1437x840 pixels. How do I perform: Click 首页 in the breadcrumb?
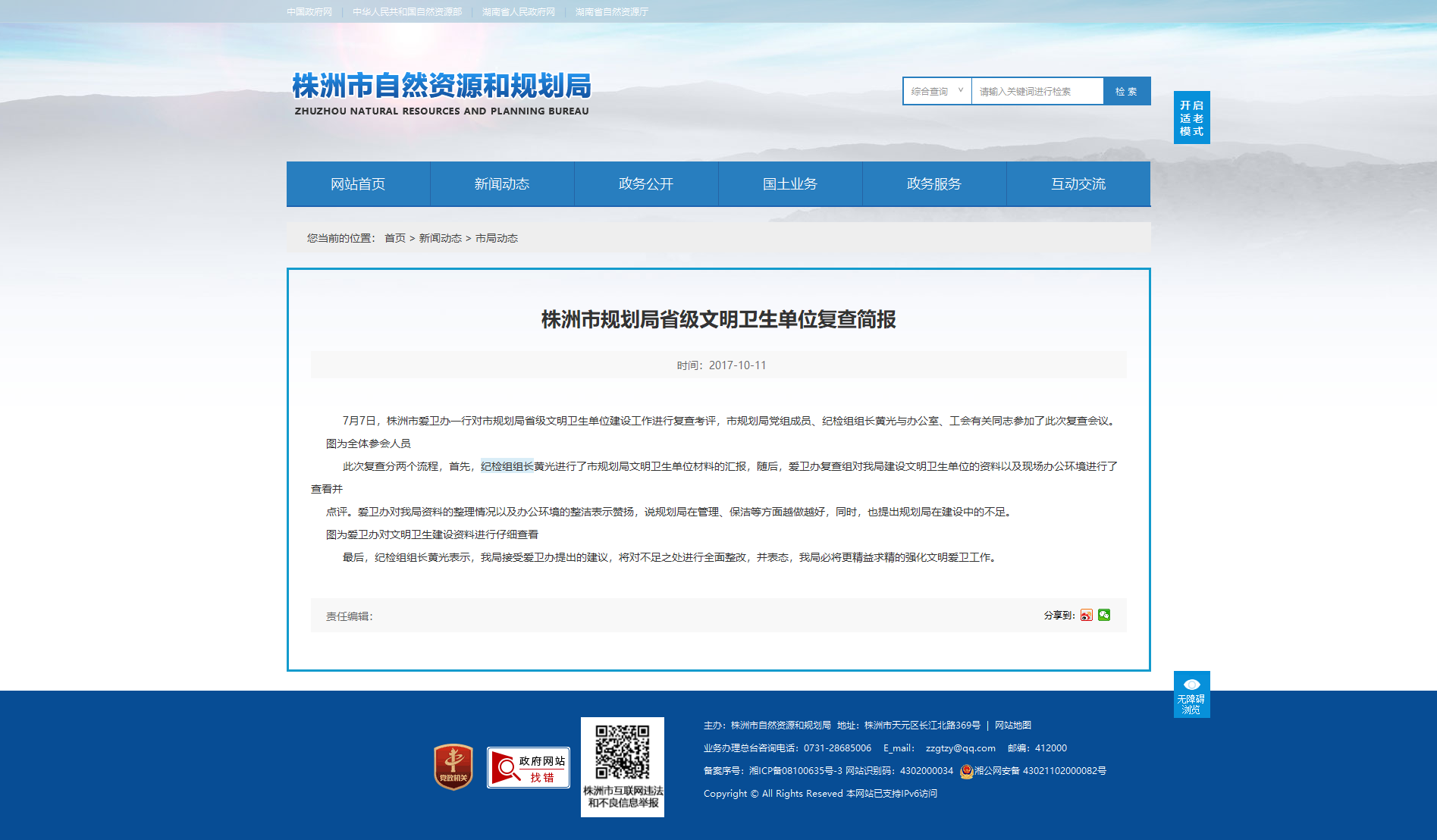[x=395, y=238]
